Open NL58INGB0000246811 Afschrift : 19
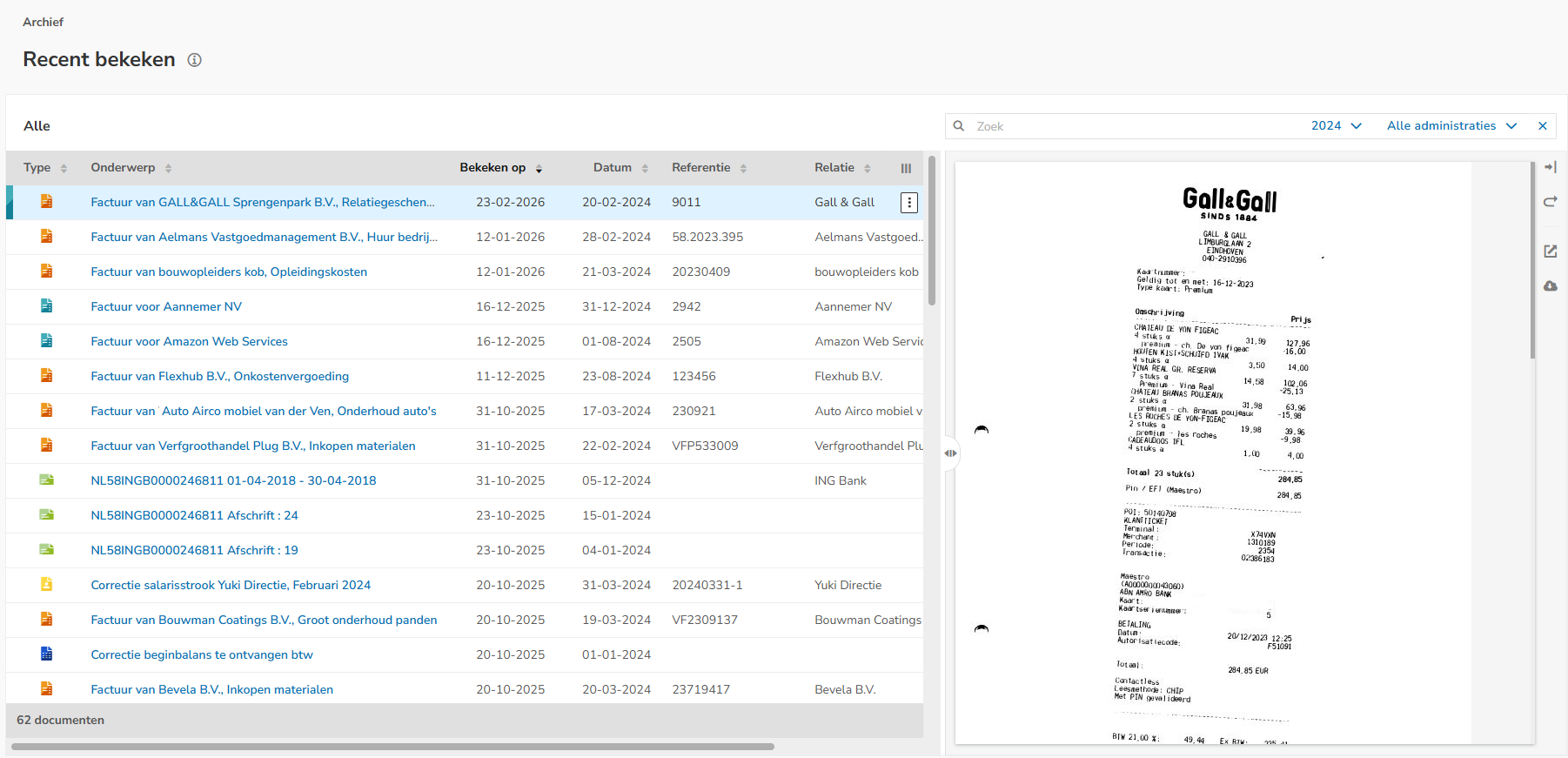 click(194, 551)
